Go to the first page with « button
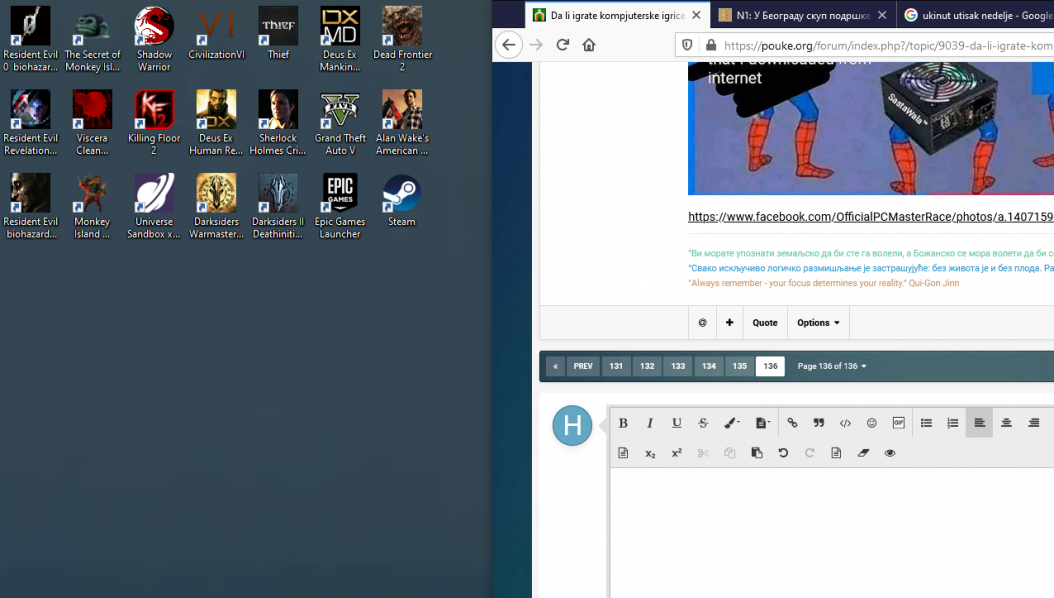This screenshot has width=1054, height=598. [x=555, y=366]
